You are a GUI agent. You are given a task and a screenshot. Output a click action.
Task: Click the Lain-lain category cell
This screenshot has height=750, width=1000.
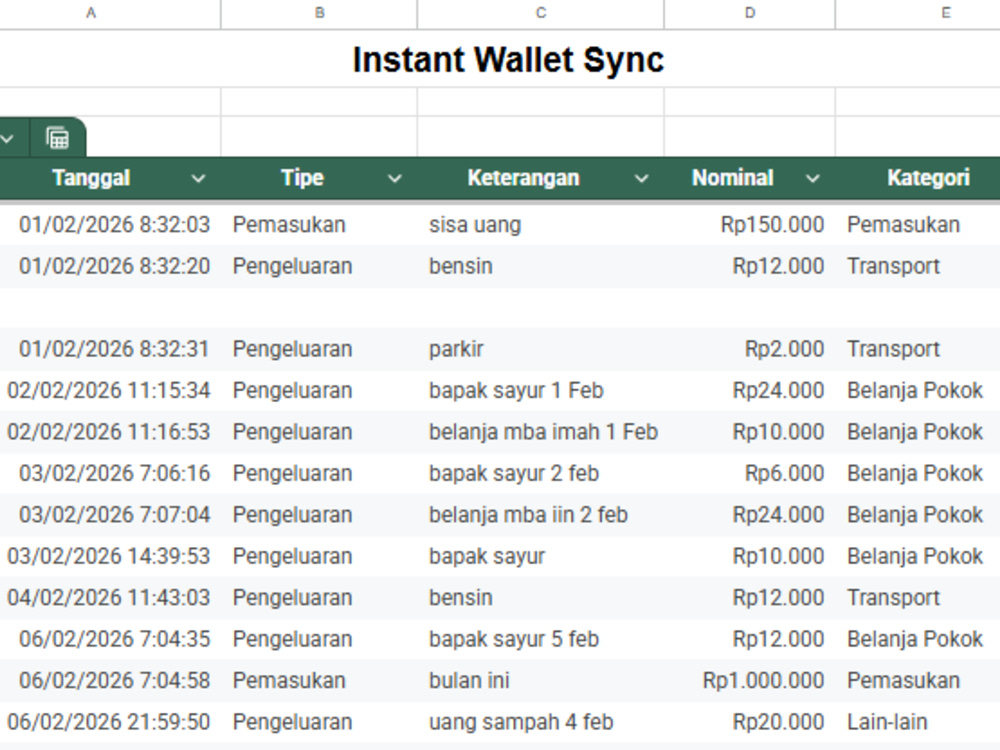(918, 722)
